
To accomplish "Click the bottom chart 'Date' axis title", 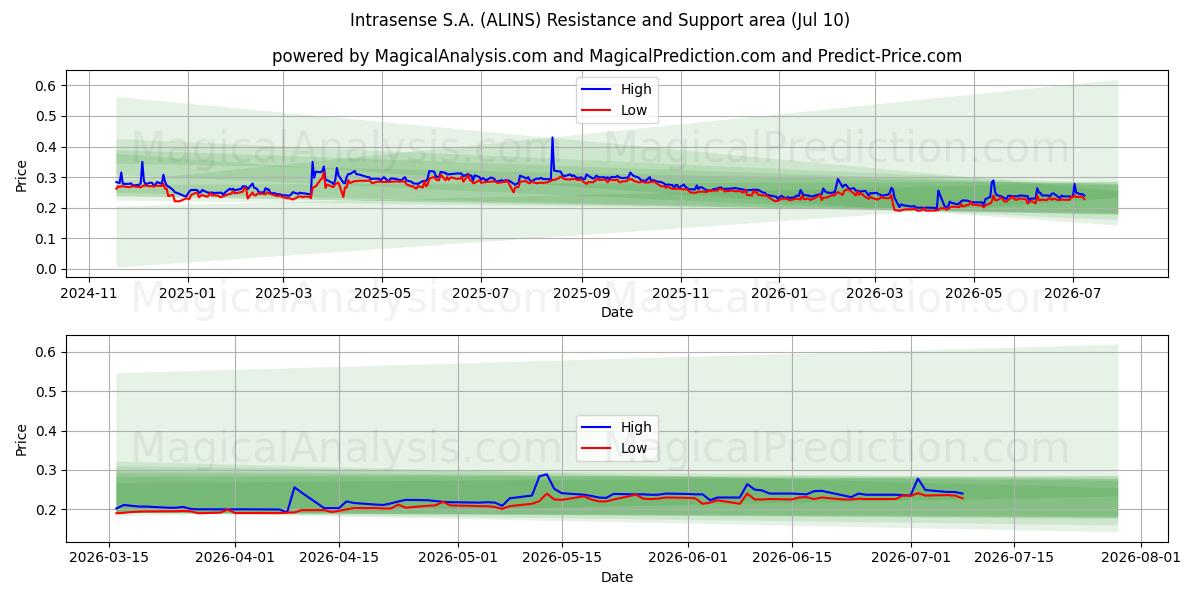I will [x=617, y=577].
